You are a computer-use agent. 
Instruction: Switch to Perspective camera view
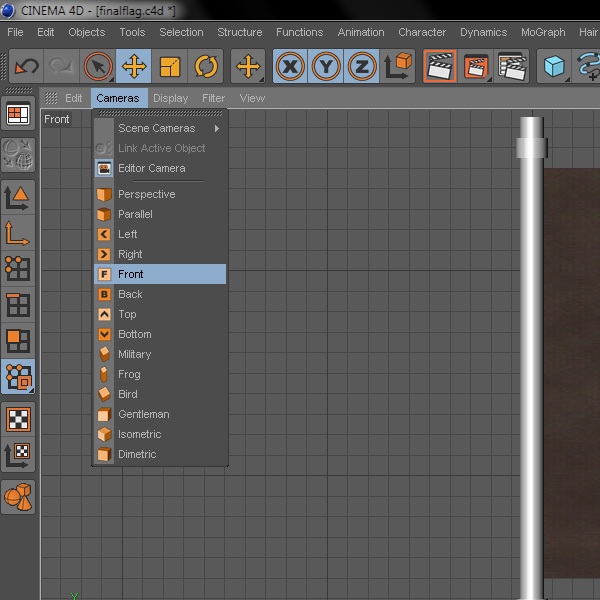pos(160,194)
